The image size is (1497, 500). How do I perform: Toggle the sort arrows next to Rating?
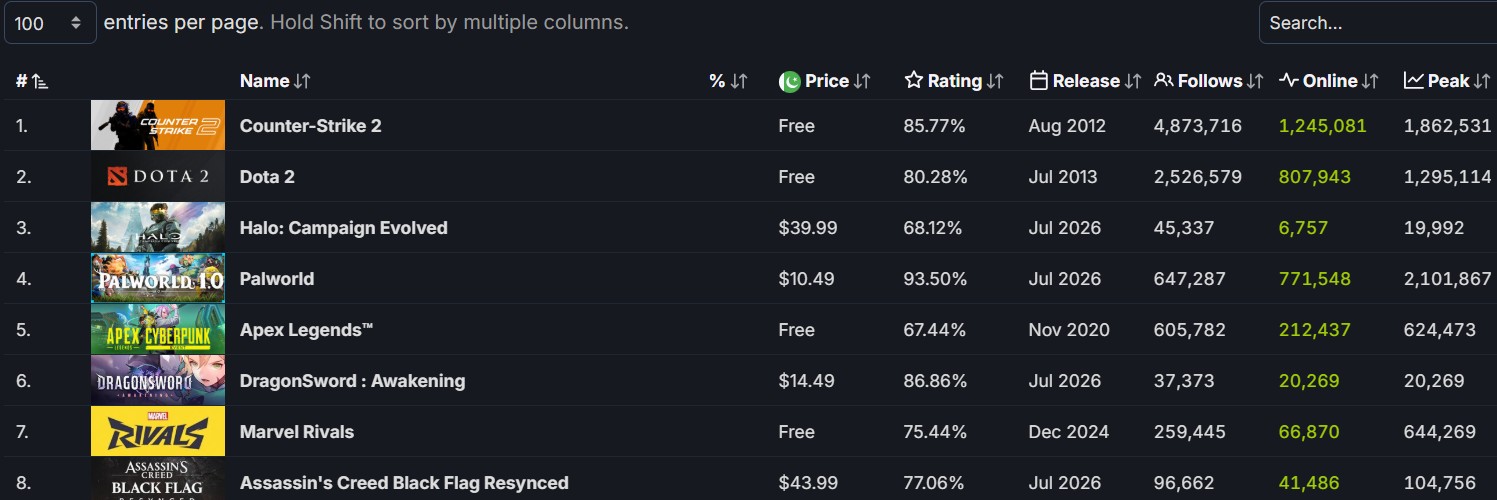pyautogui.click(x=995, y=82)
